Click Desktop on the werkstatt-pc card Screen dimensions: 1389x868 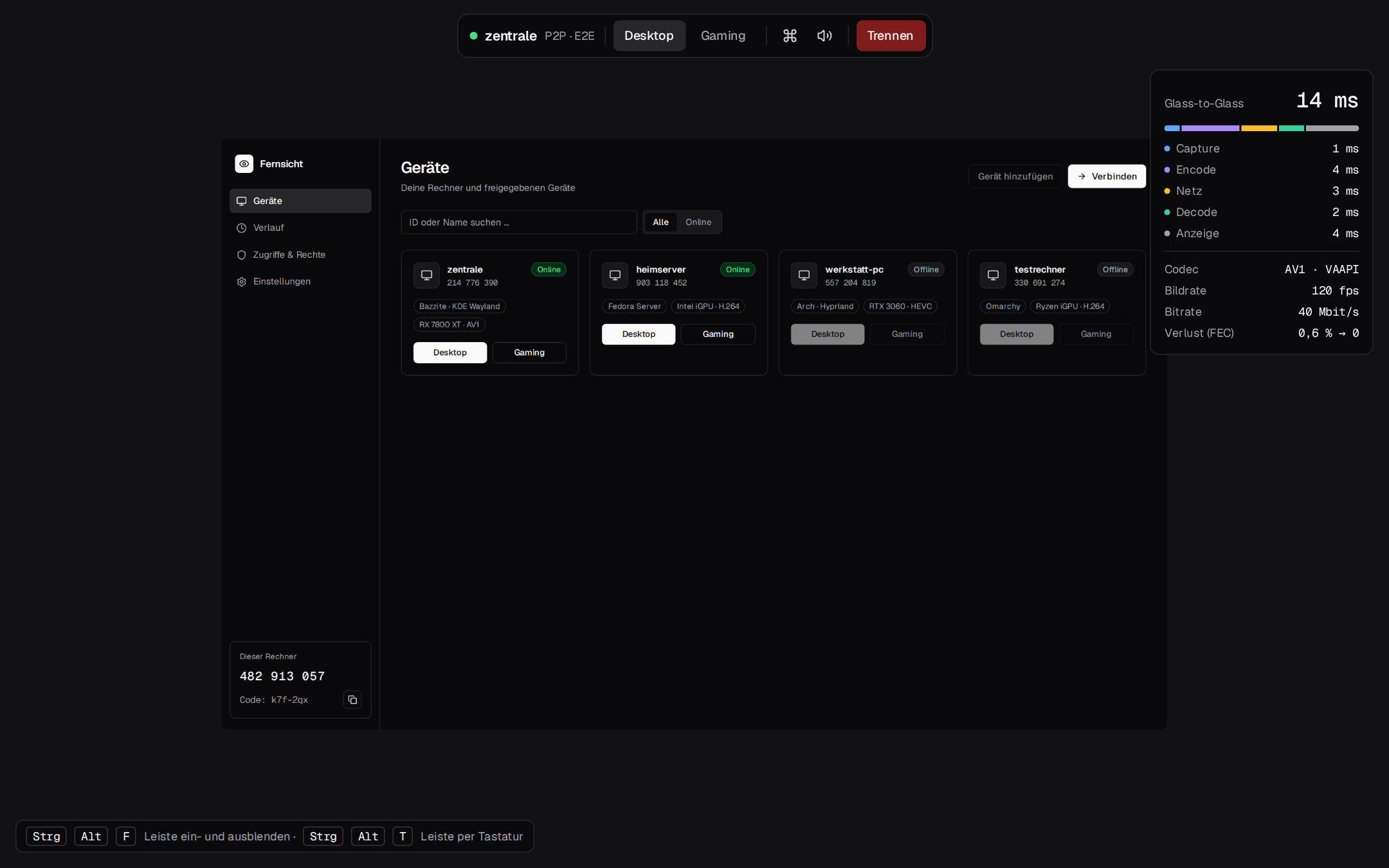click(x=828, y=334)
